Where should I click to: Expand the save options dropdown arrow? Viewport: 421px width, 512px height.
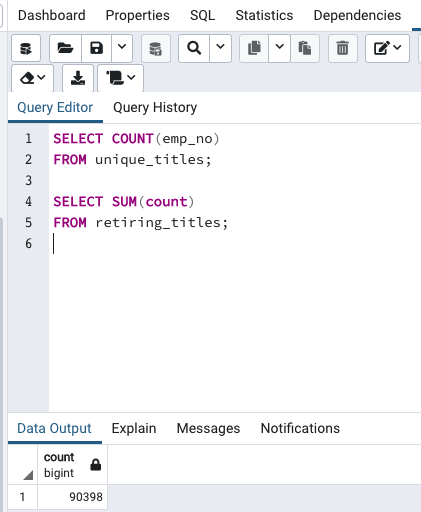122,48
